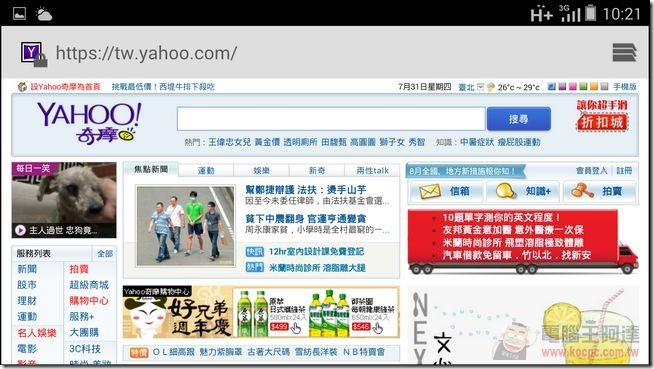Click the 搜尋 search button
The height and width of the screenshot is (369, 654).
click(518, 119)
